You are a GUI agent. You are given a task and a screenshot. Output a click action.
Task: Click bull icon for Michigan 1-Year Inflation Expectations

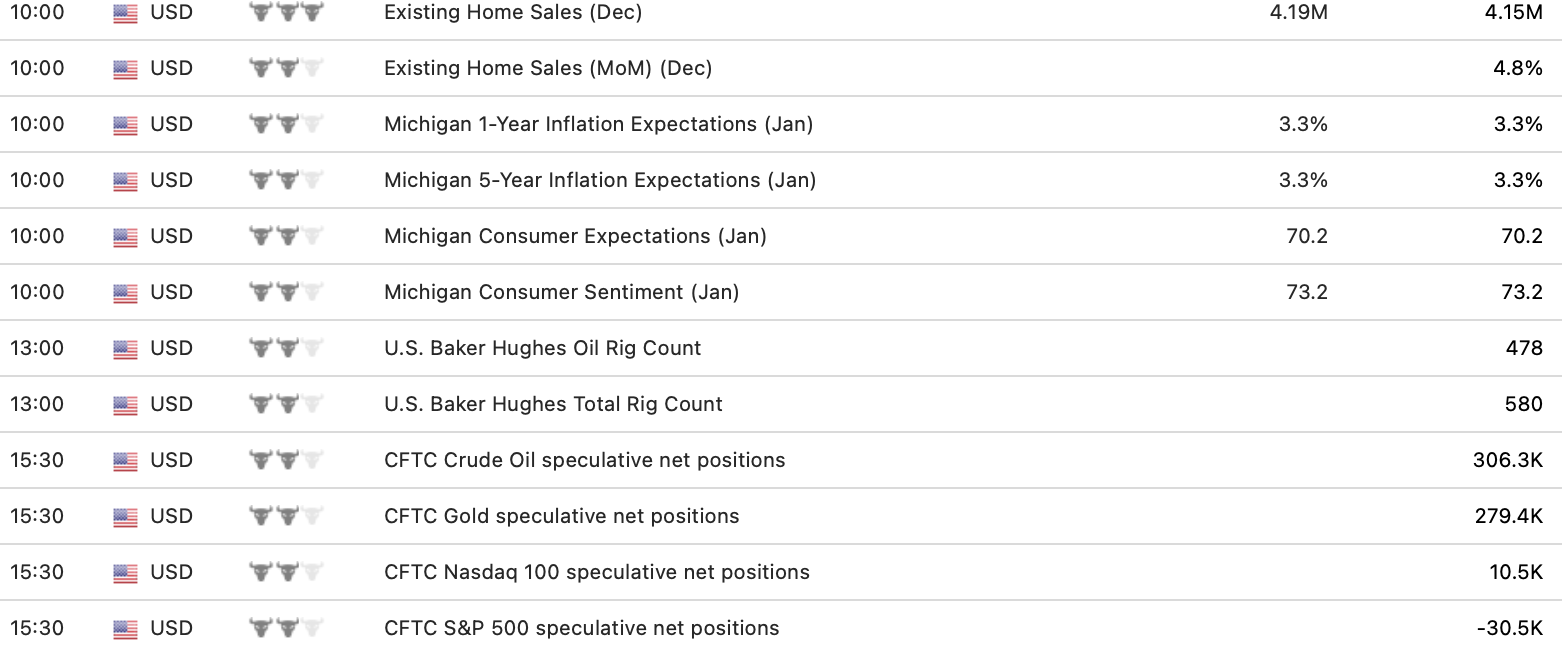pyautogui.click(x=286, y=125)
